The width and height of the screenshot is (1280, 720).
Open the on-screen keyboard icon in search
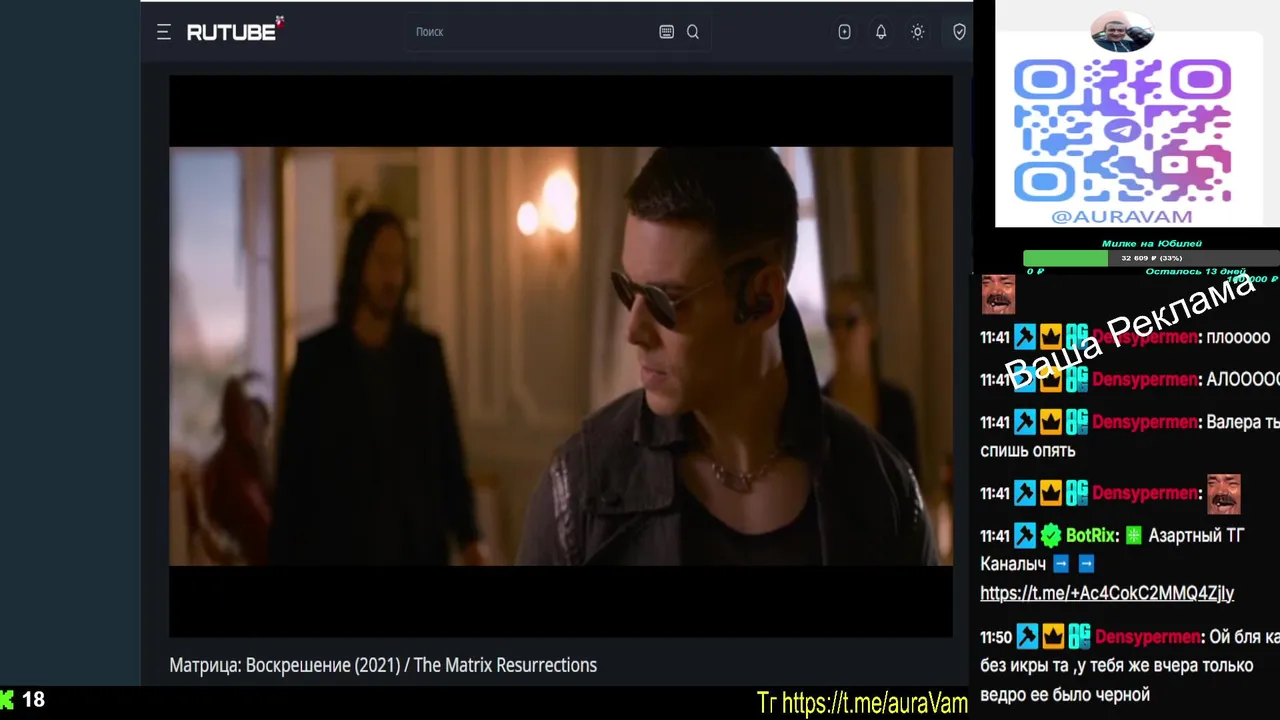click(667, 32)
